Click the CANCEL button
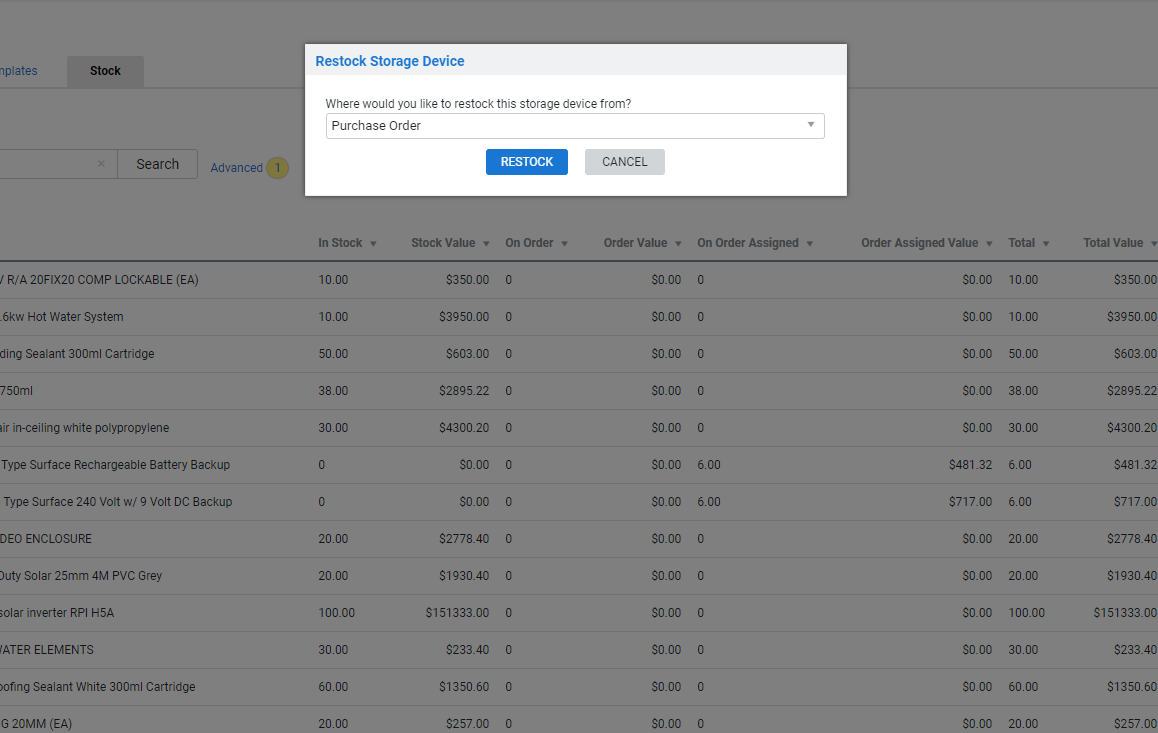1158x733 pixels. coord(624,161)
